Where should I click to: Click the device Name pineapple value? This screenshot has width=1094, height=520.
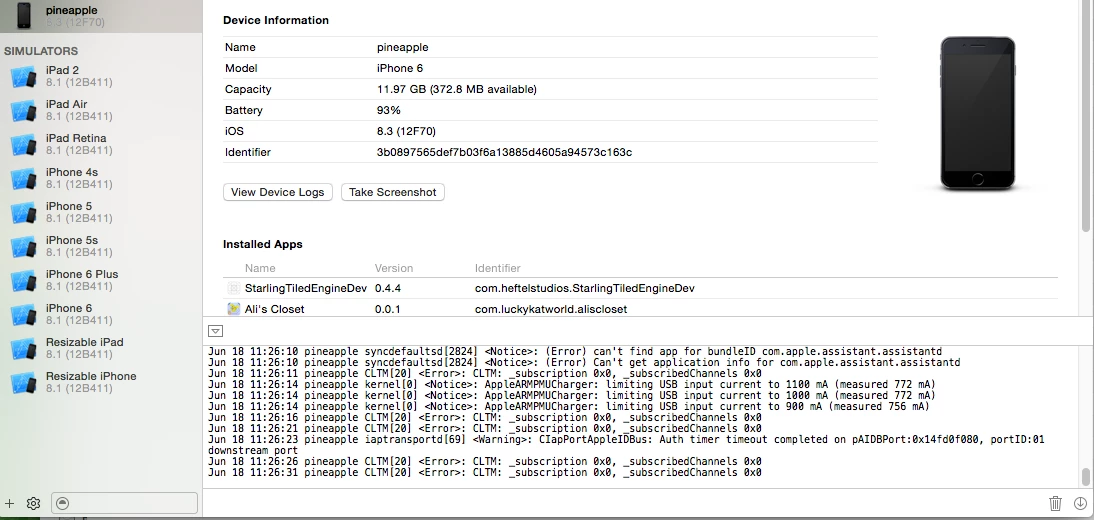403,47
